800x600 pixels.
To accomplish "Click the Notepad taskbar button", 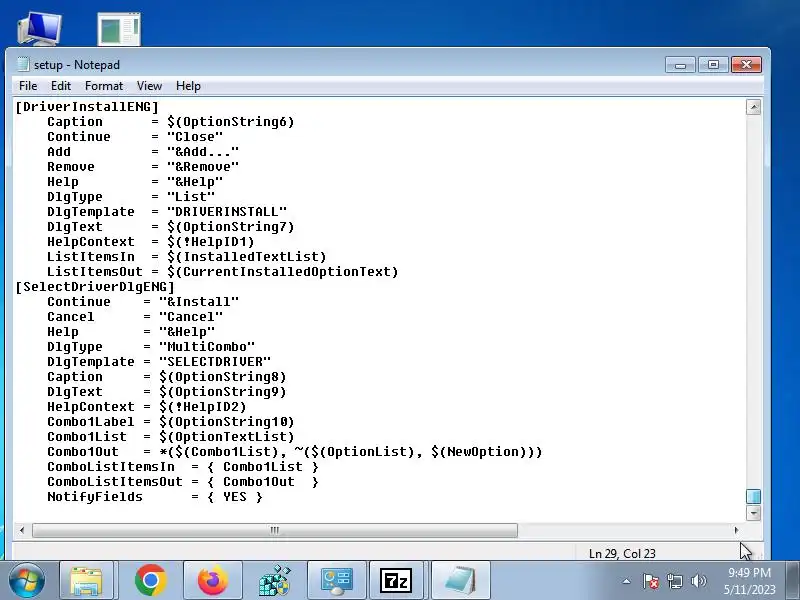I will coord(460,581).
